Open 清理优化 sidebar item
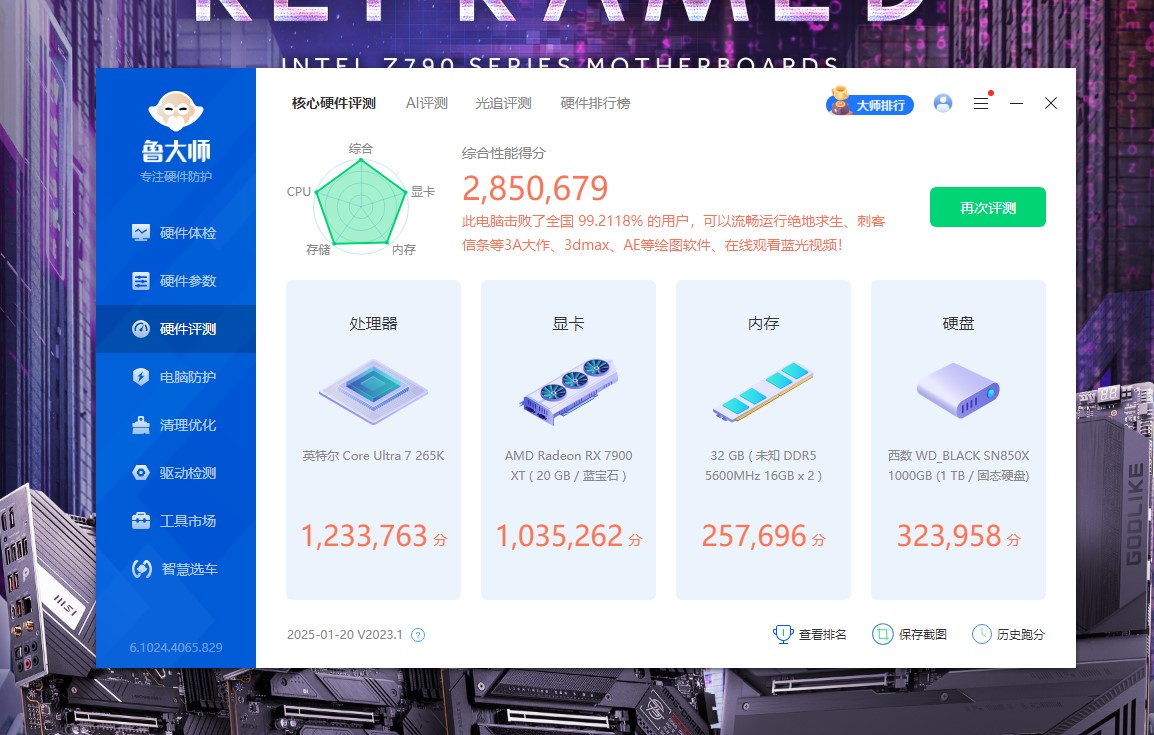The width and height of the screenshot is (1154, 735). tap(176, 425)
